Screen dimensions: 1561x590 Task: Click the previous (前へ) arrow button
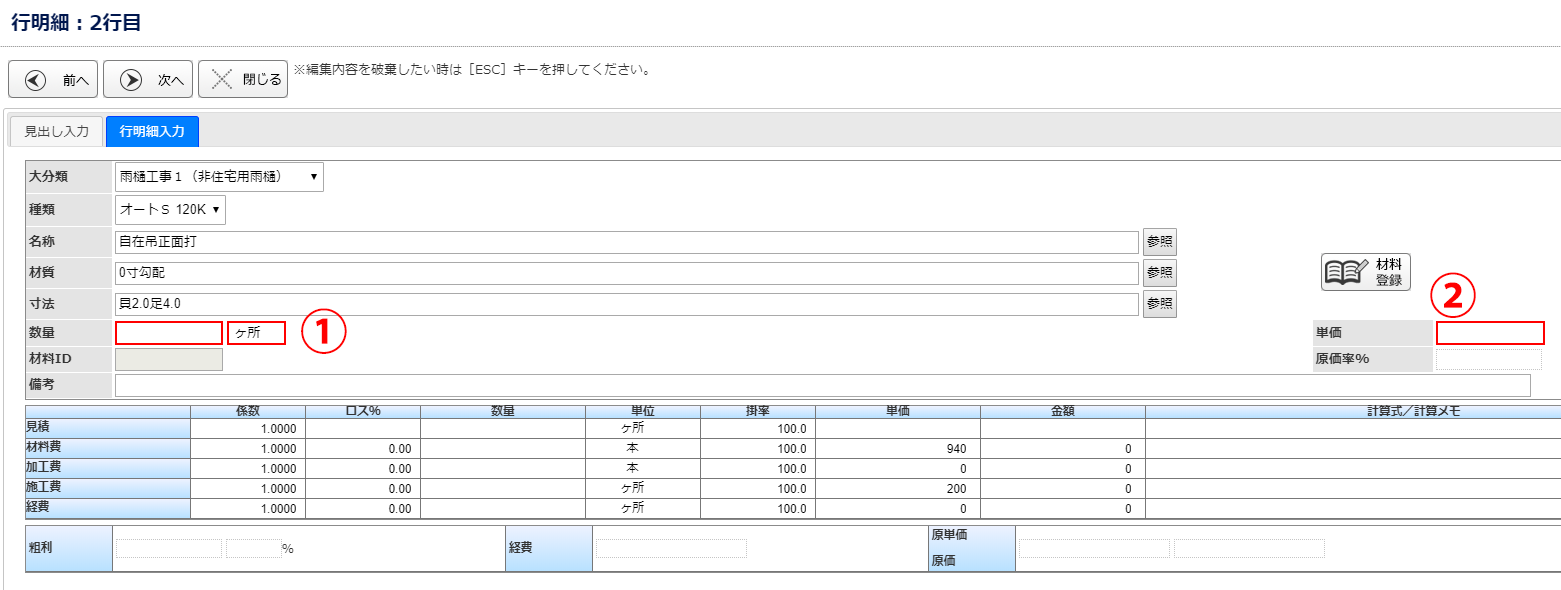coord(53,80)
